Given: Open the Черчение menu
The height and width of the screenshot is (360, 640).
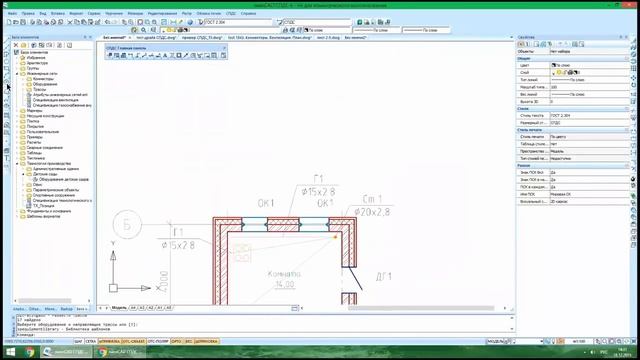Looking at the screenshot, I should pos(113,13).
